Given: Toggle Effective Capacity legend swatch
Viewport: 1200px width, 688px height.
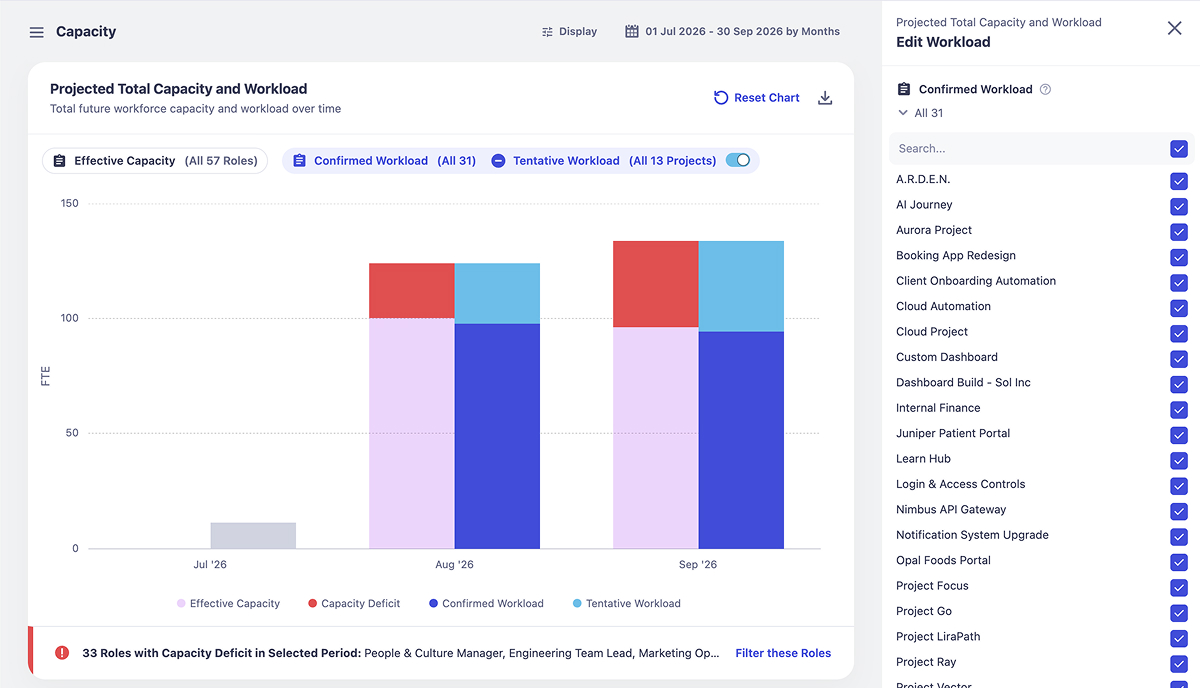Looking at the screenshot, I should click(x=181, y=603).
